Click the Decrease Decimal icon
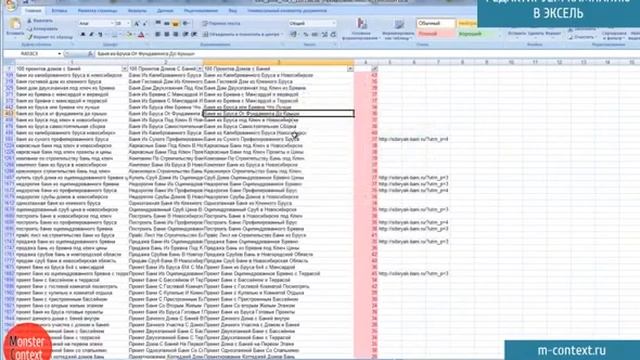The height and width of the screenshot is (360, 640). click(x=333, y=35)
